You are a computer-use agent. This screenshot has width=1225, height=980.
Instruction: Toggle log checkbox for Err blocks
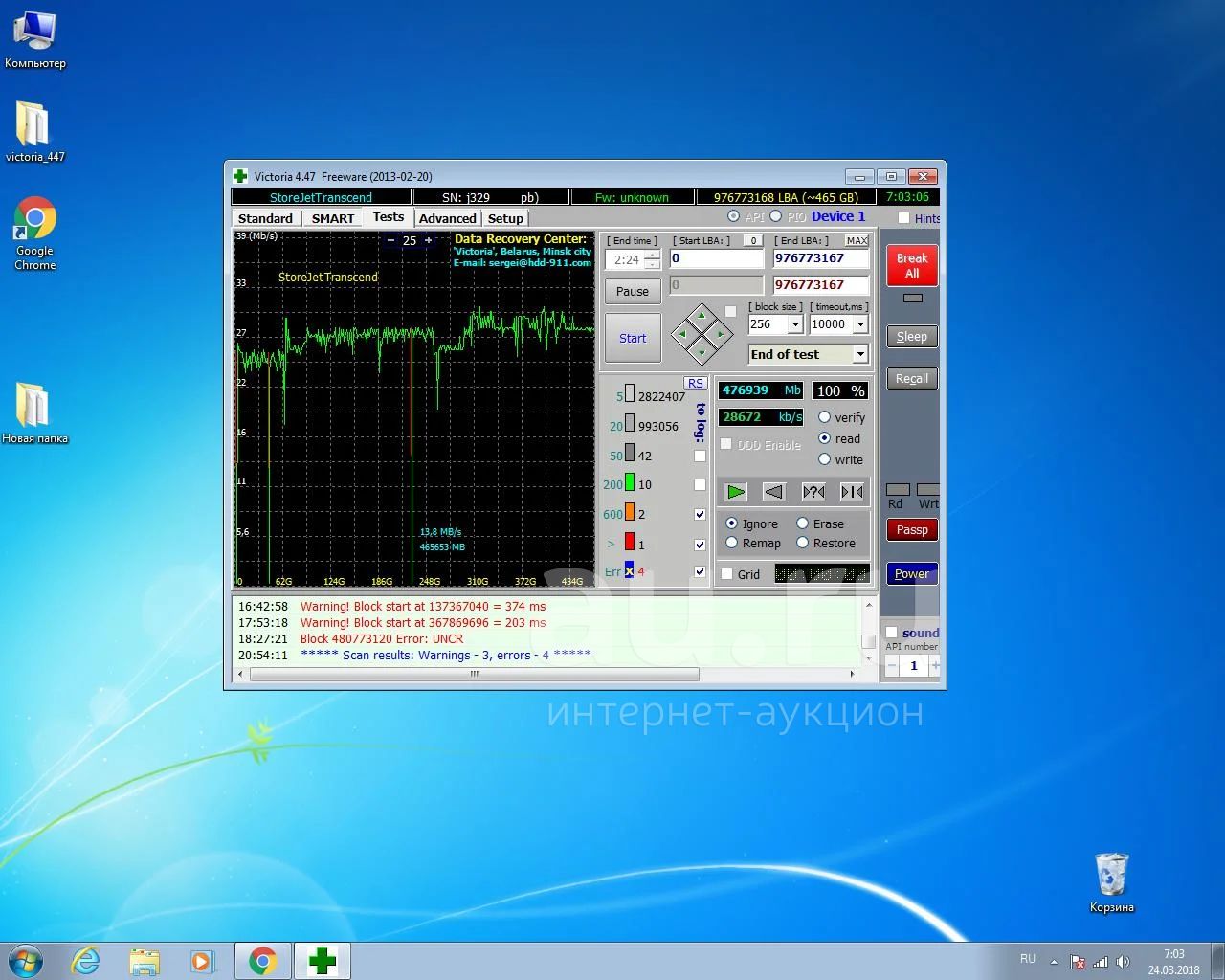point(700,571)
